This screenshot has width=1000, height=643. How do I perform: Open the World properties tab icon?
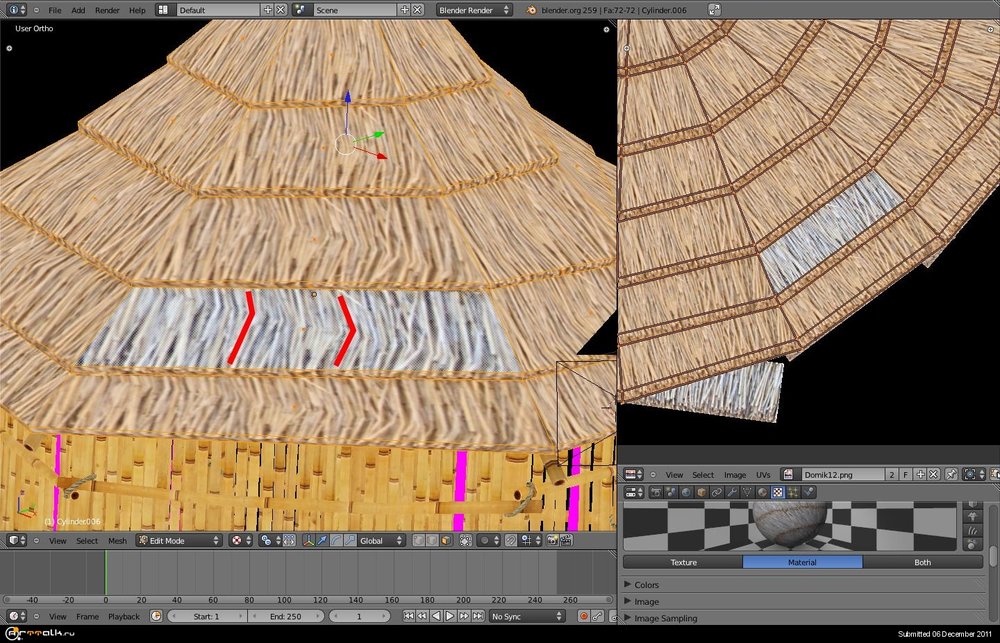(687, 492)
